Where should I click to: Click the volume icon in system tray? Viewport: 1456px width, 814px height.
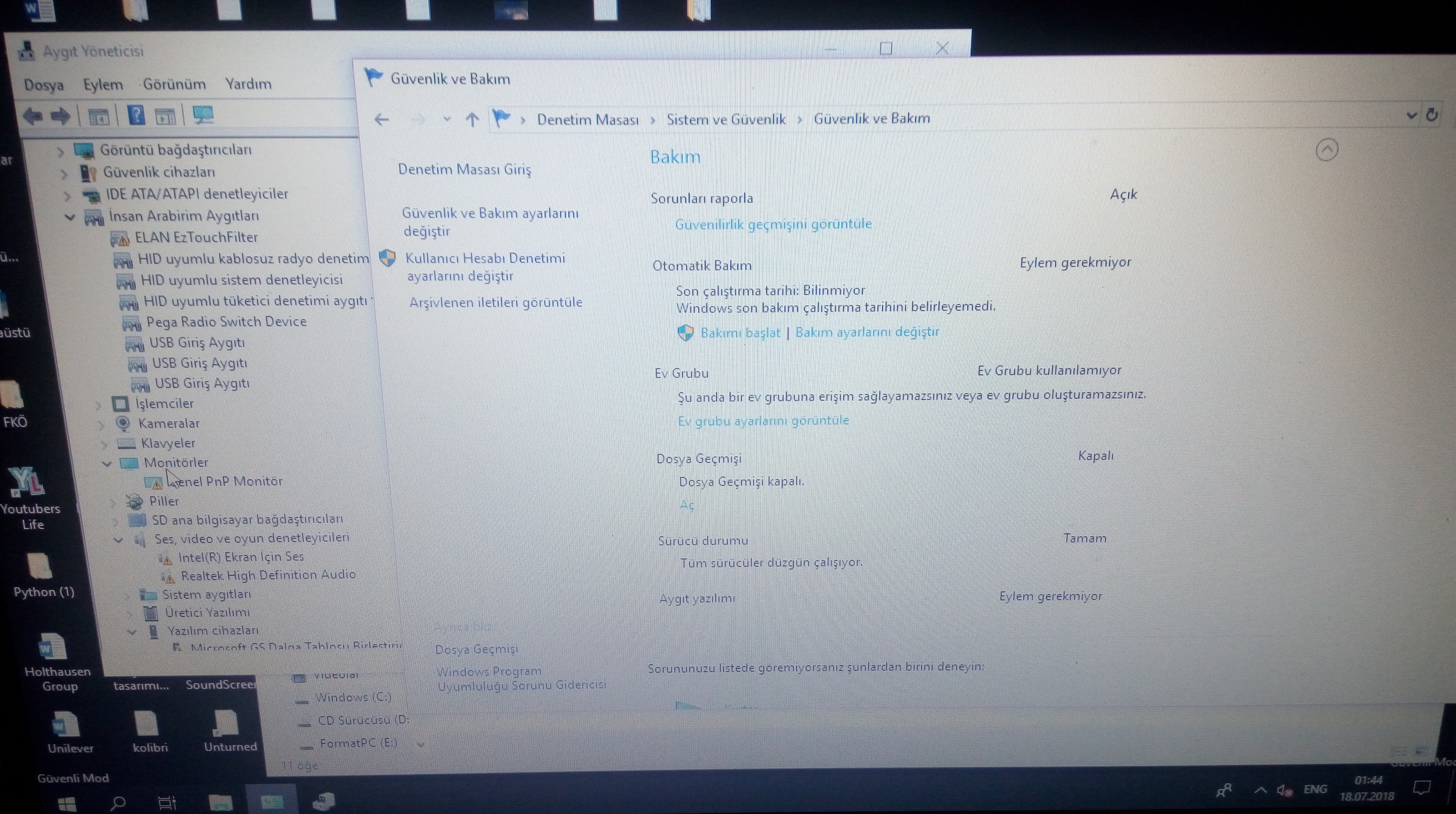tap(1284, 790)
